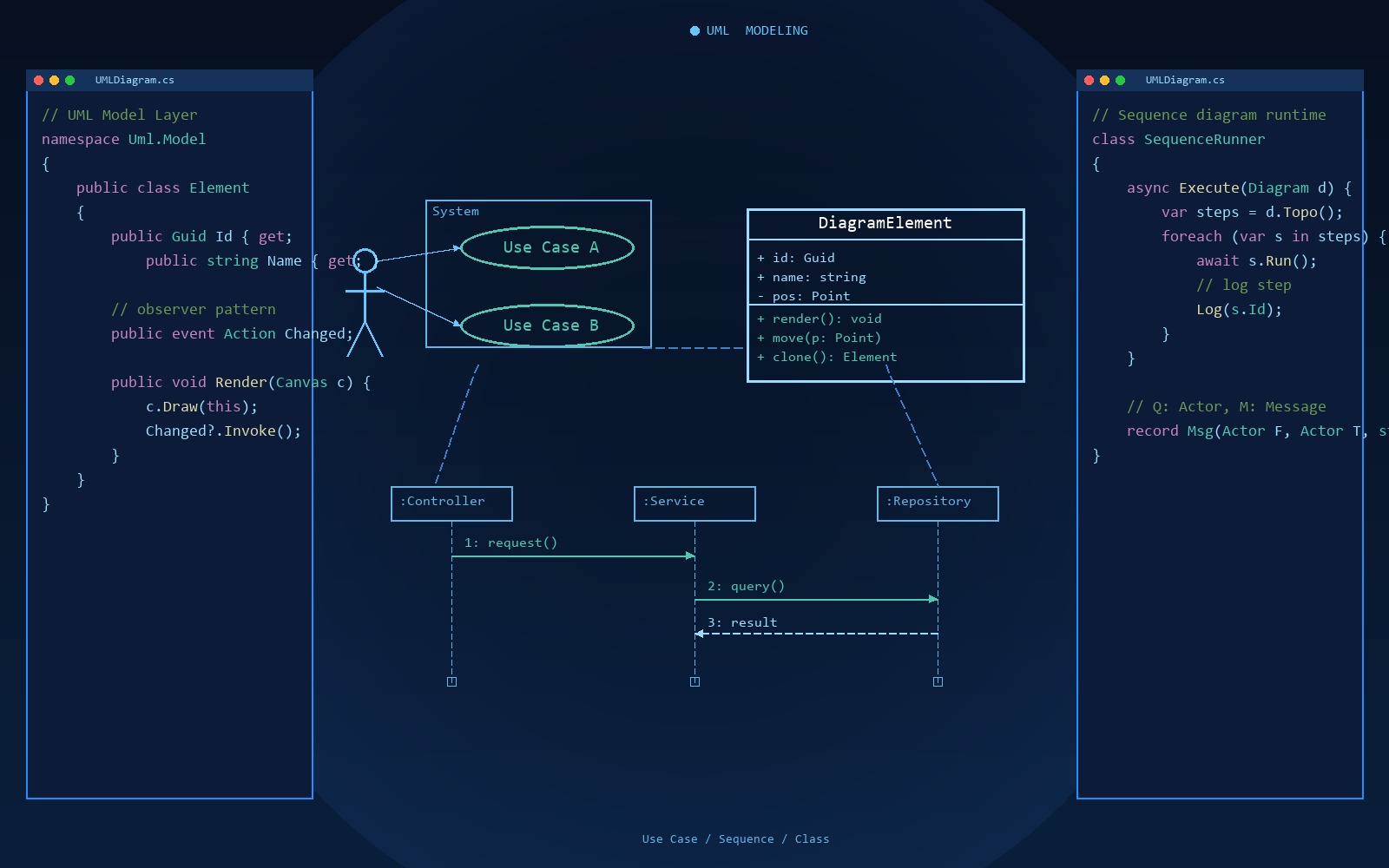
Task: Click the green zoom dot in right window
Action: click(1120, 80)
